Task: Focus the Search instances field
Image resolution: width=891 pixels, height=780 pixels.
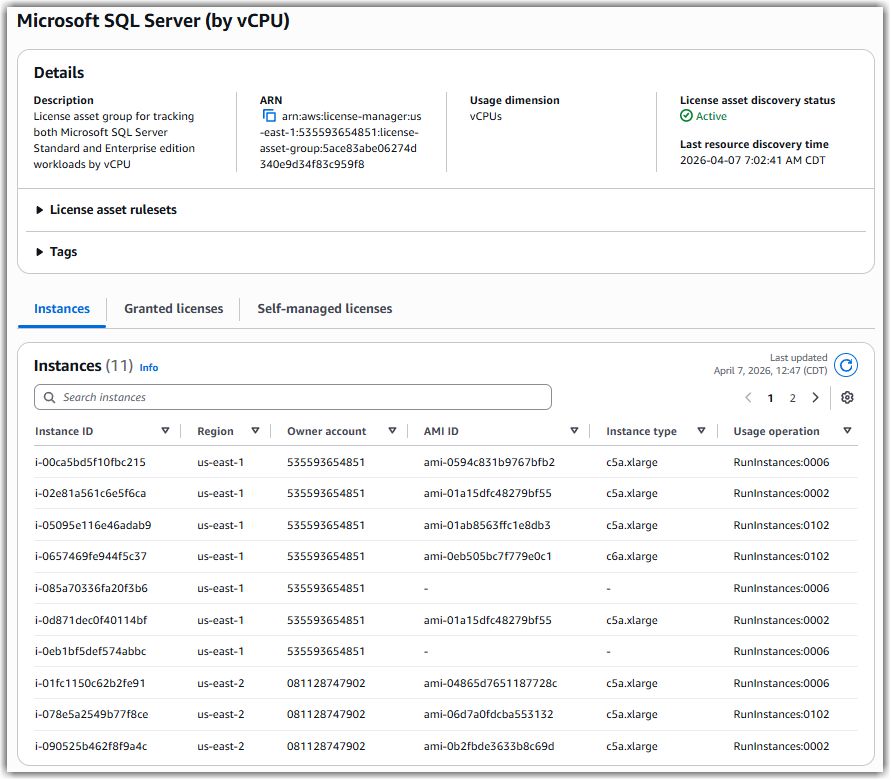Action: pyautogui.click(x=293, y=397)
